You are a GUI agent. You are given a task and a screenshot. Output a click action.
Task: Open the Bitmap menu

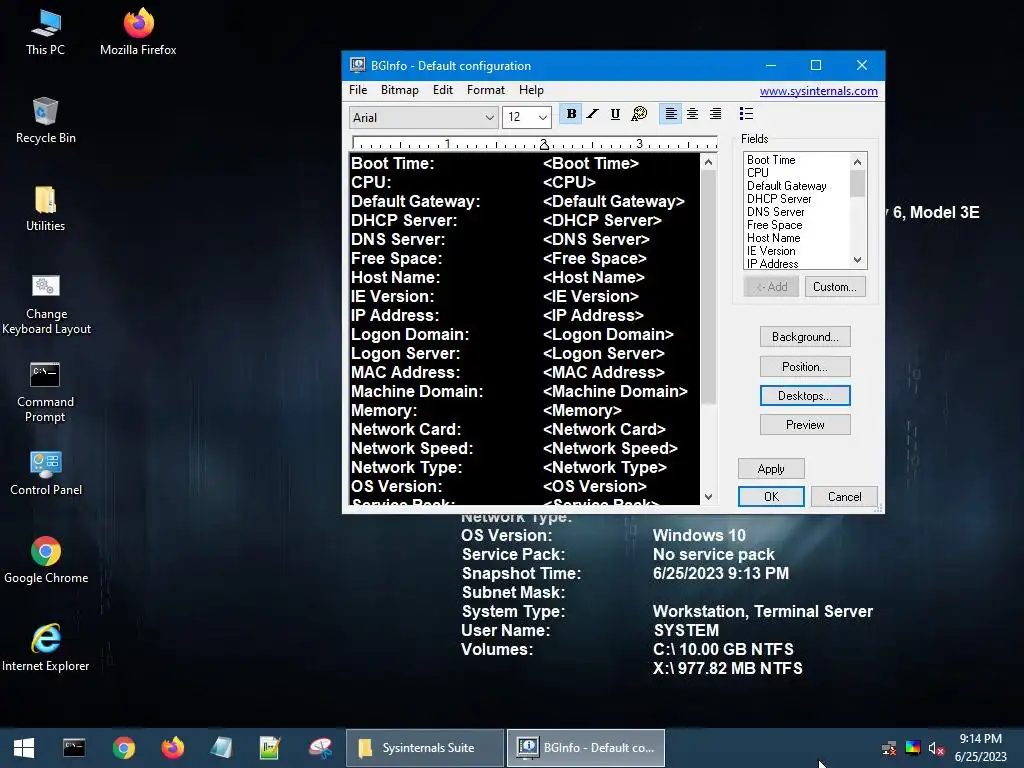pos(400,90)
